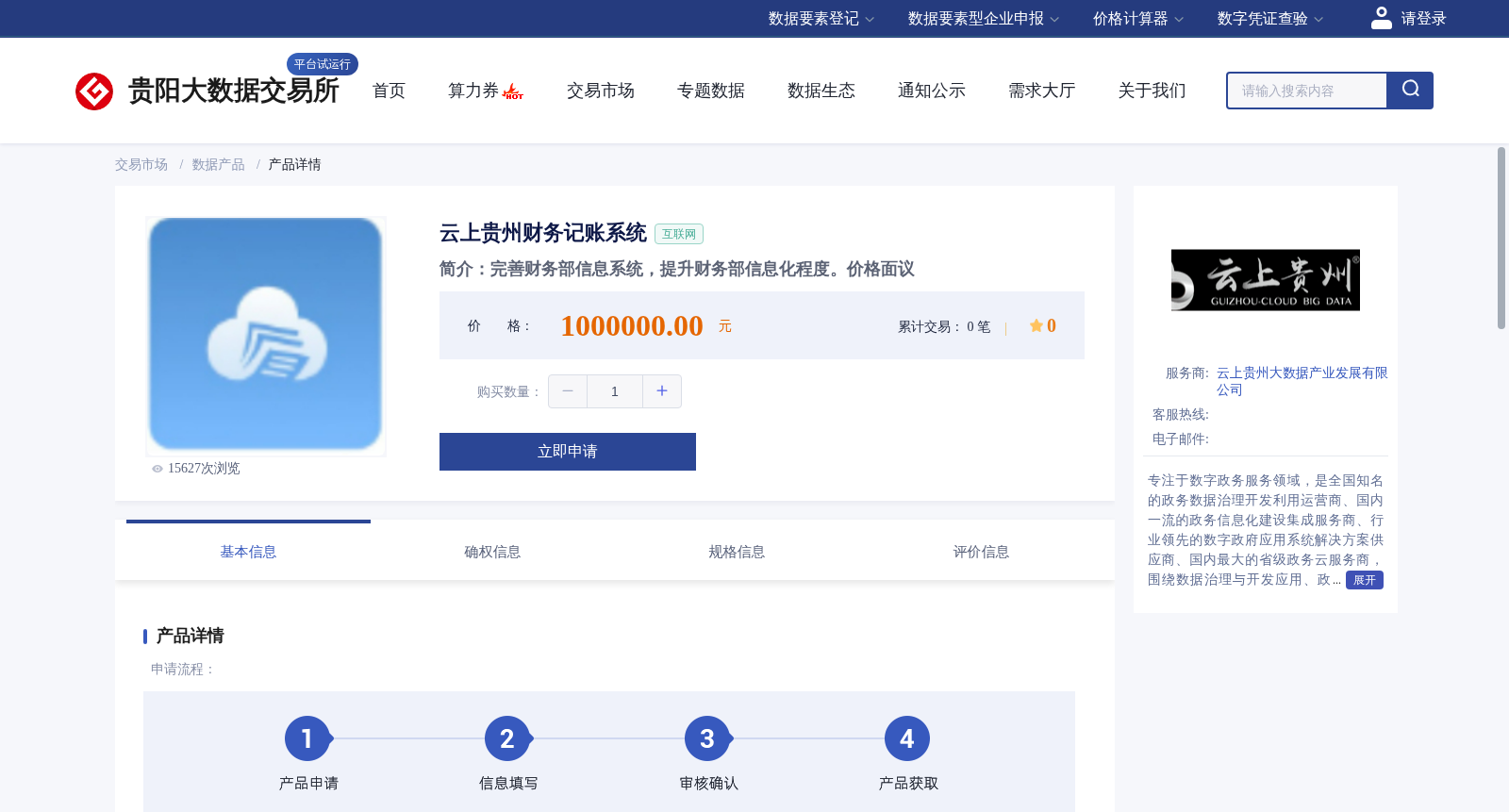Click the search magnifier button
This screenshot has height=812, width=1509.
[x=1410, y=91]
